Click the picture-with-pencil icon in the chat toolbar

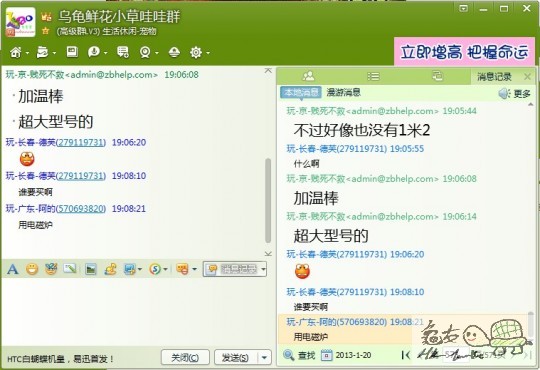click(70, 269)
